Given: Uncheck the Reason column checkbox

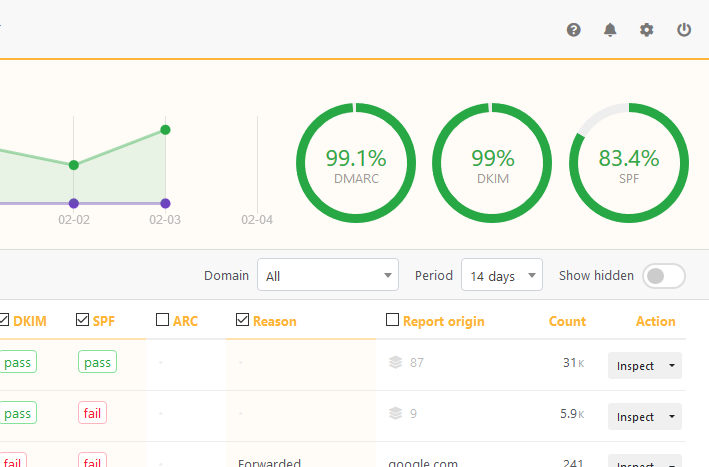Looking at the screenshot, I should point(242,321).
